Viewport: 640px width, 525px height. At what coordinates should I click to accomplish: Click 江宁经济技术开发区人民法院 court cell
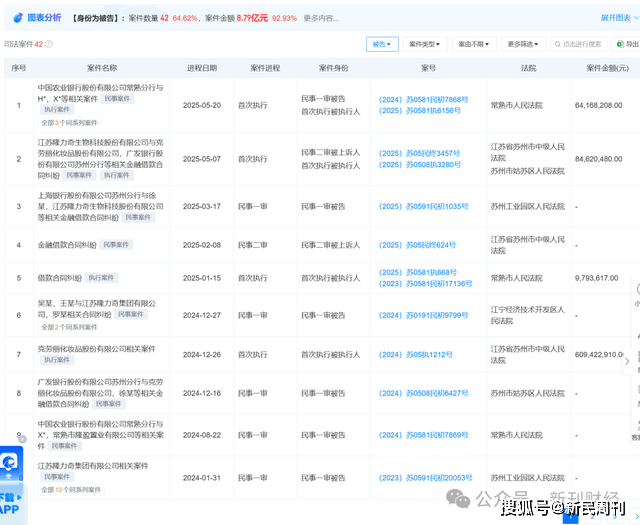tap(528, 315)
